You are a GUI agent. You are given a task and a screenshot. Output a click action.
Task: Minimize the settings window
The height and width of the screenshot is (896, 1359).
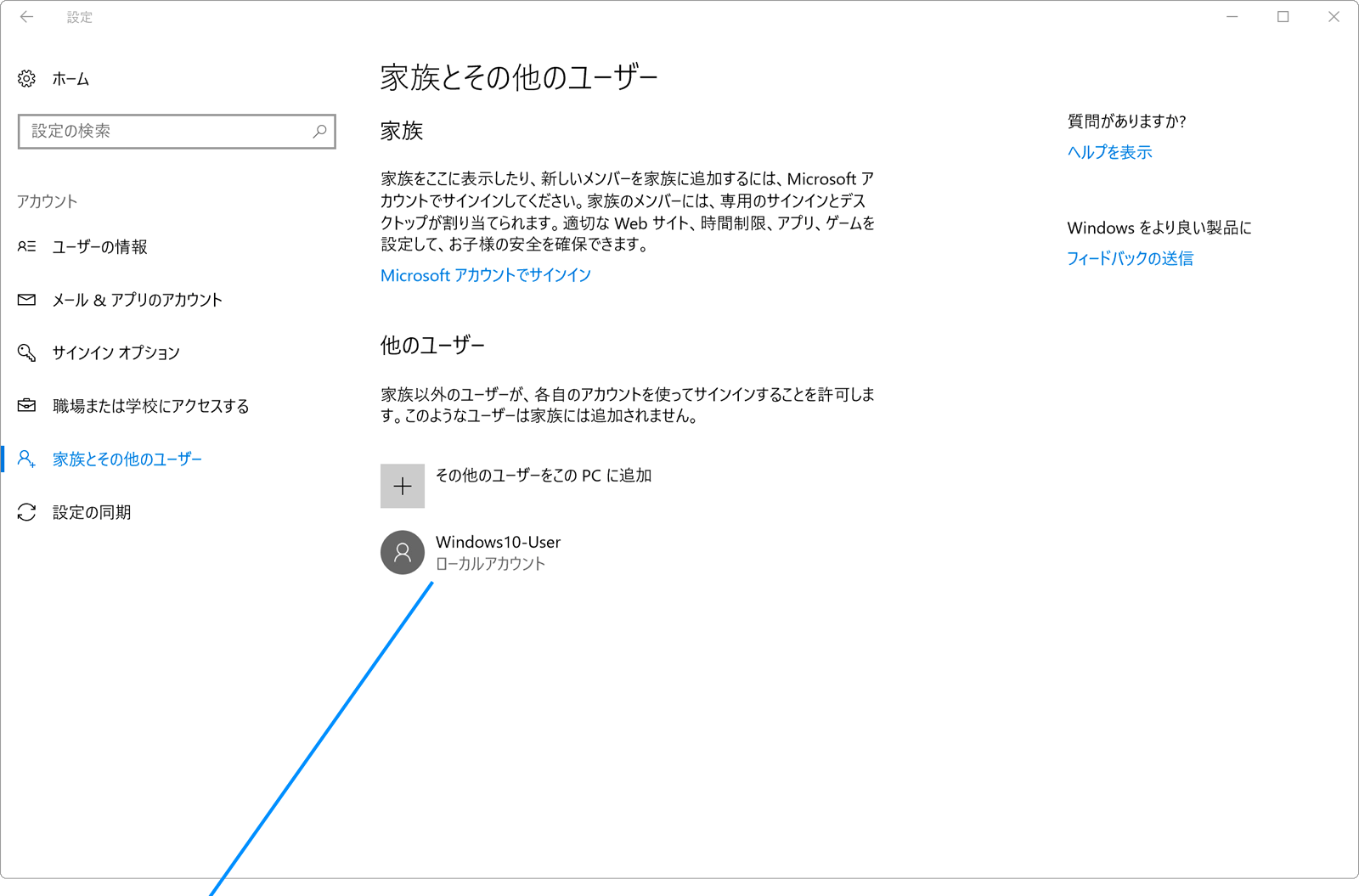point(1232,17)
